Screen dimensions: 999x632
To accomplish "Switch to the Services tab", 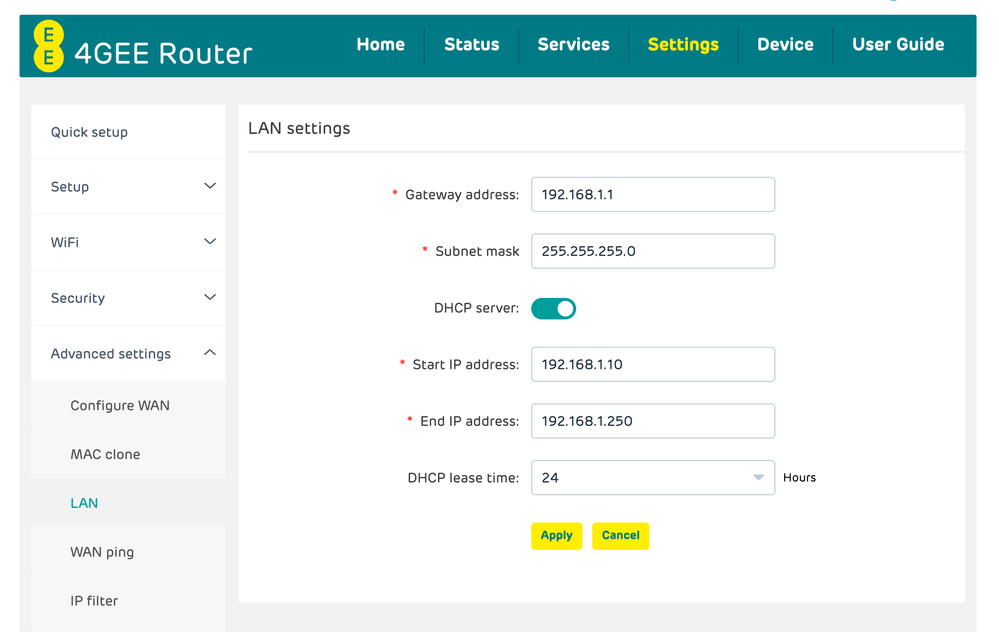I will 573,44.
